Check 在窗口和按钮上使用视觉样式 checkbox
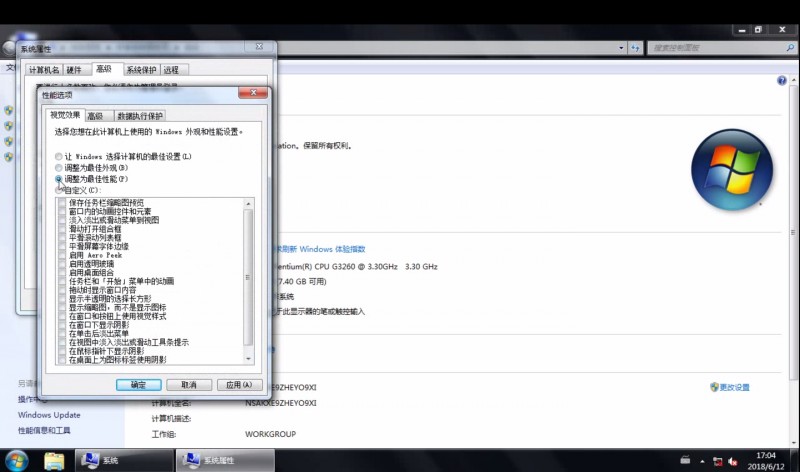The width and height of the screenshot is (800, 472). [x=62, y=316]
